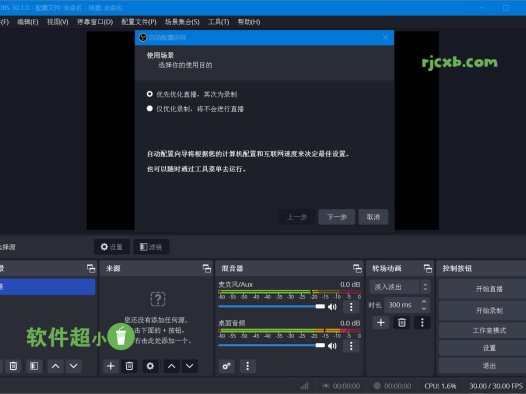Remove the selected source with trash icon
526x394 pixels.
click(x=129, y=366)
